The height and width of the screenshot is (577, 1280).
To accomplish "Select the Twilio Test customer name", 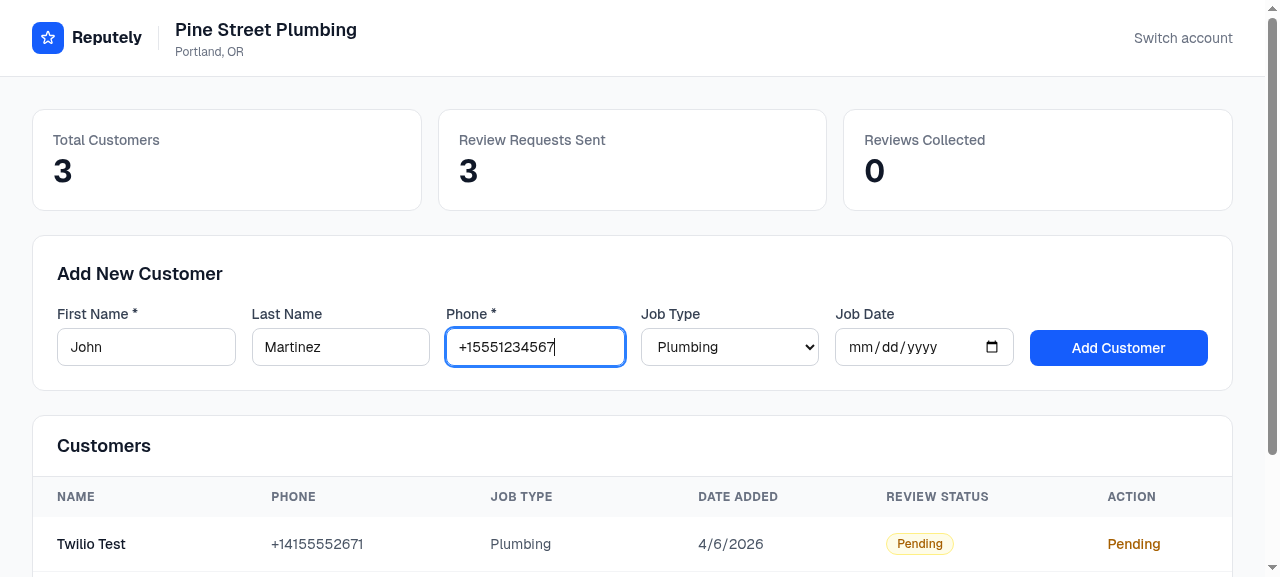I will point(91,544).
